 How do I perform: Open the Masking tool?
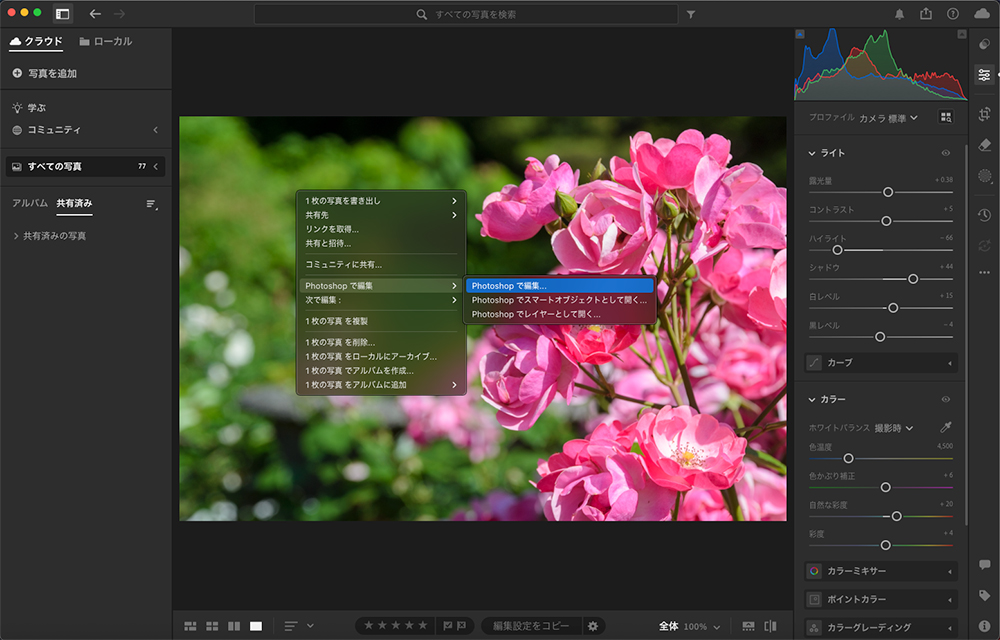point(984,176)
